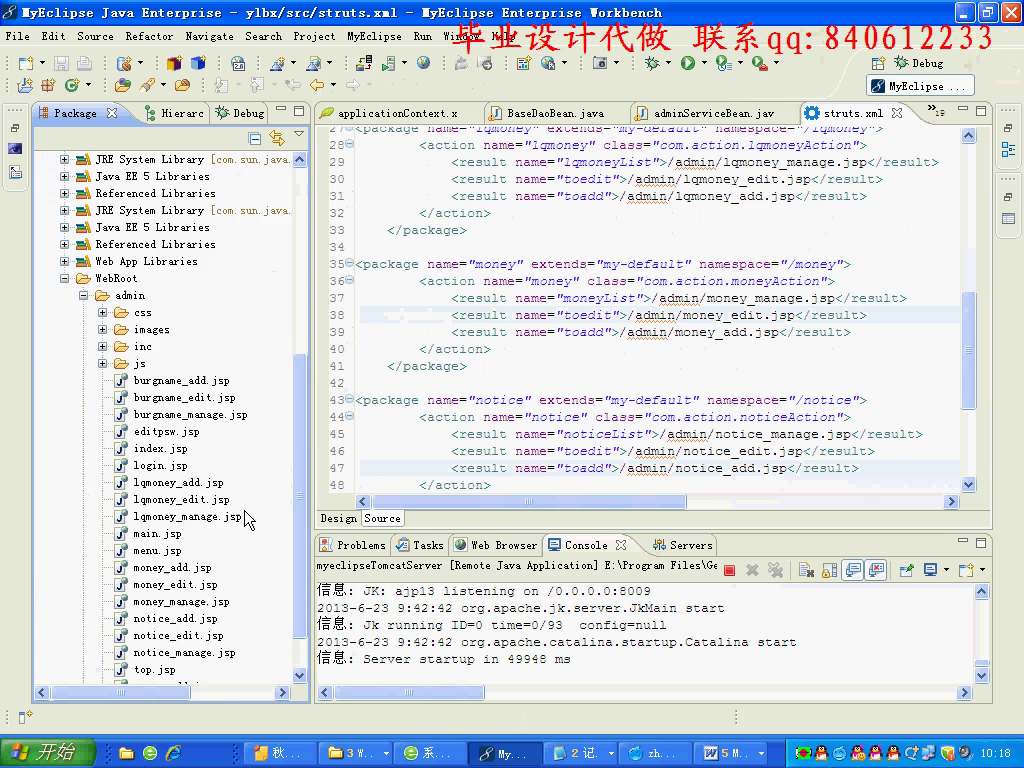Open the Servers tab
Image resolution: width=1024 pixels, height=768 pixels.
[x=683, y=545]
